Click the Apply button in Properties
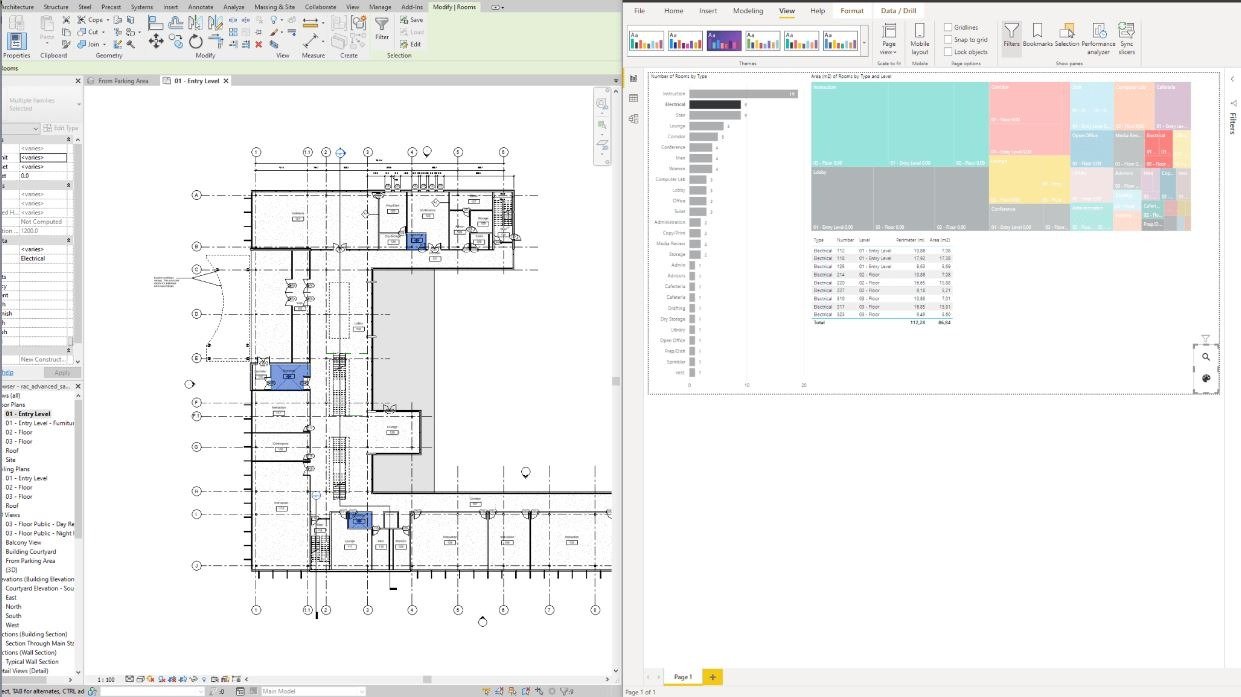Image resolution: width=1241 pixels, height=697 pixels. [62, 372]
